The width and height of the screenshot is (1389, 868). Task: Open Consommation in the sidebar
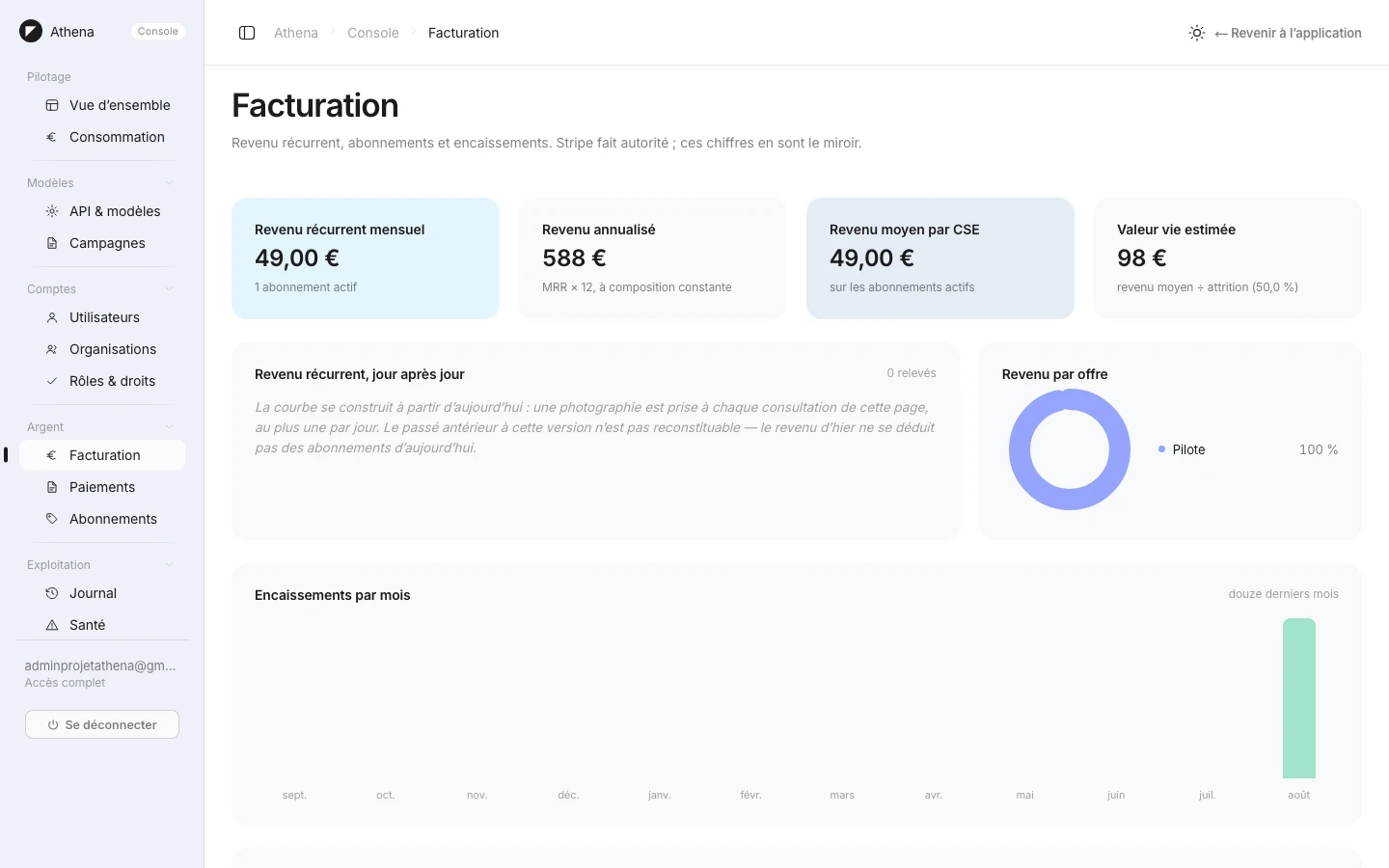coord(102,137)
